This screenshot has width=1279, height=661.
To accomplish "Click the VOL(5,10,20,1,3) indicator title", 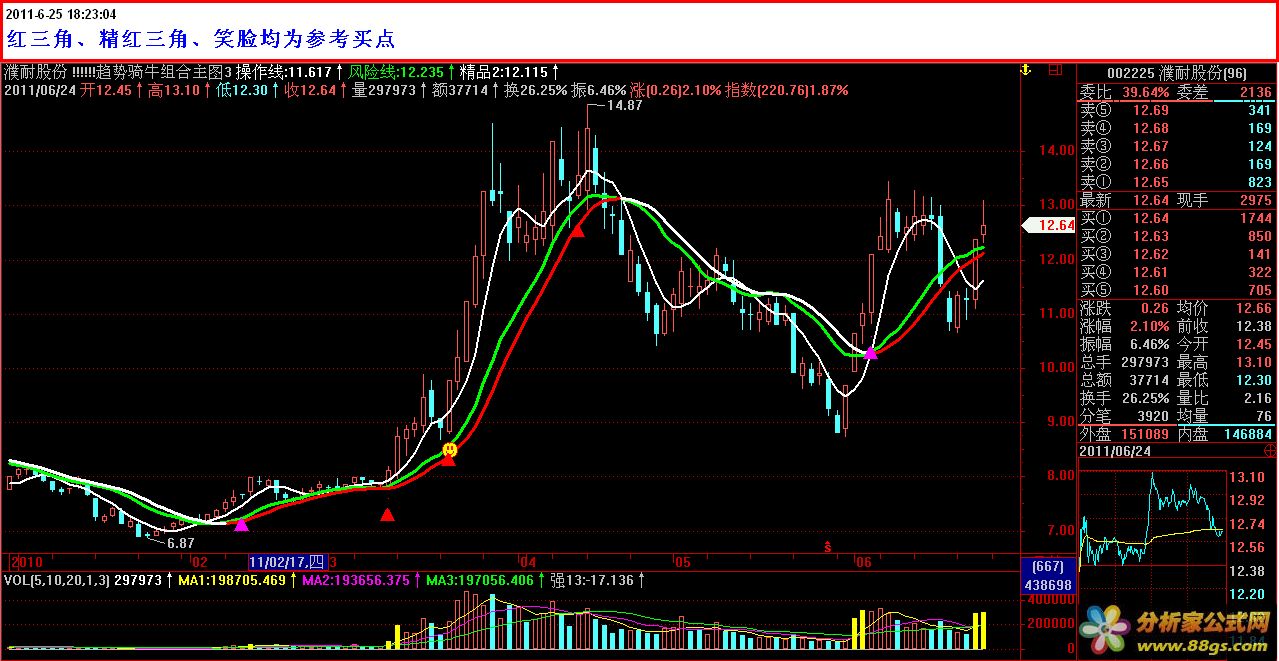I will (57, 579).
